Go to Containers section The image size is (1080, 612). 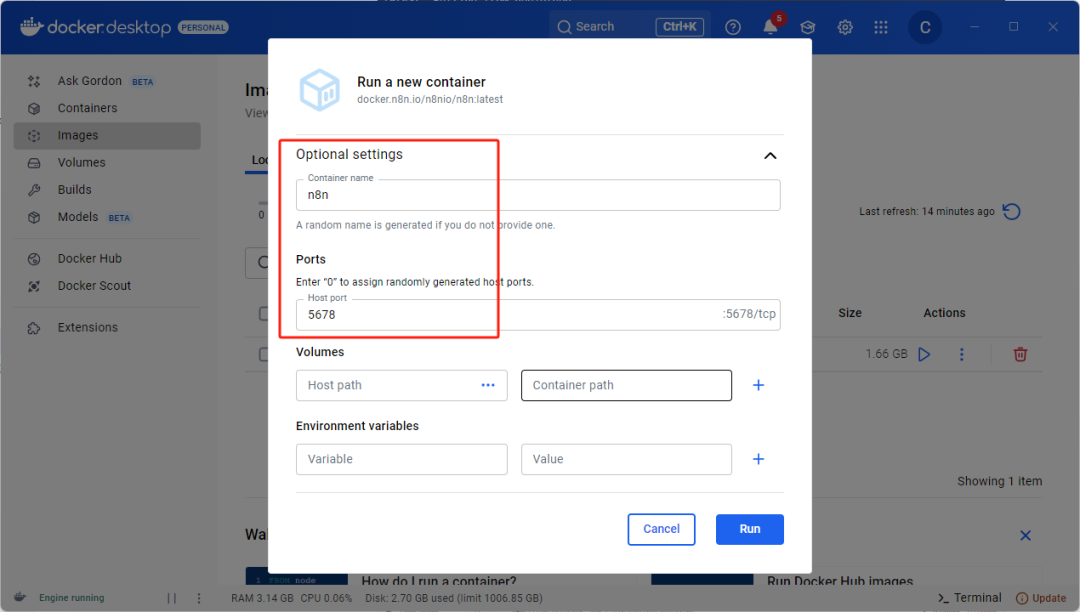pos(87,108)
